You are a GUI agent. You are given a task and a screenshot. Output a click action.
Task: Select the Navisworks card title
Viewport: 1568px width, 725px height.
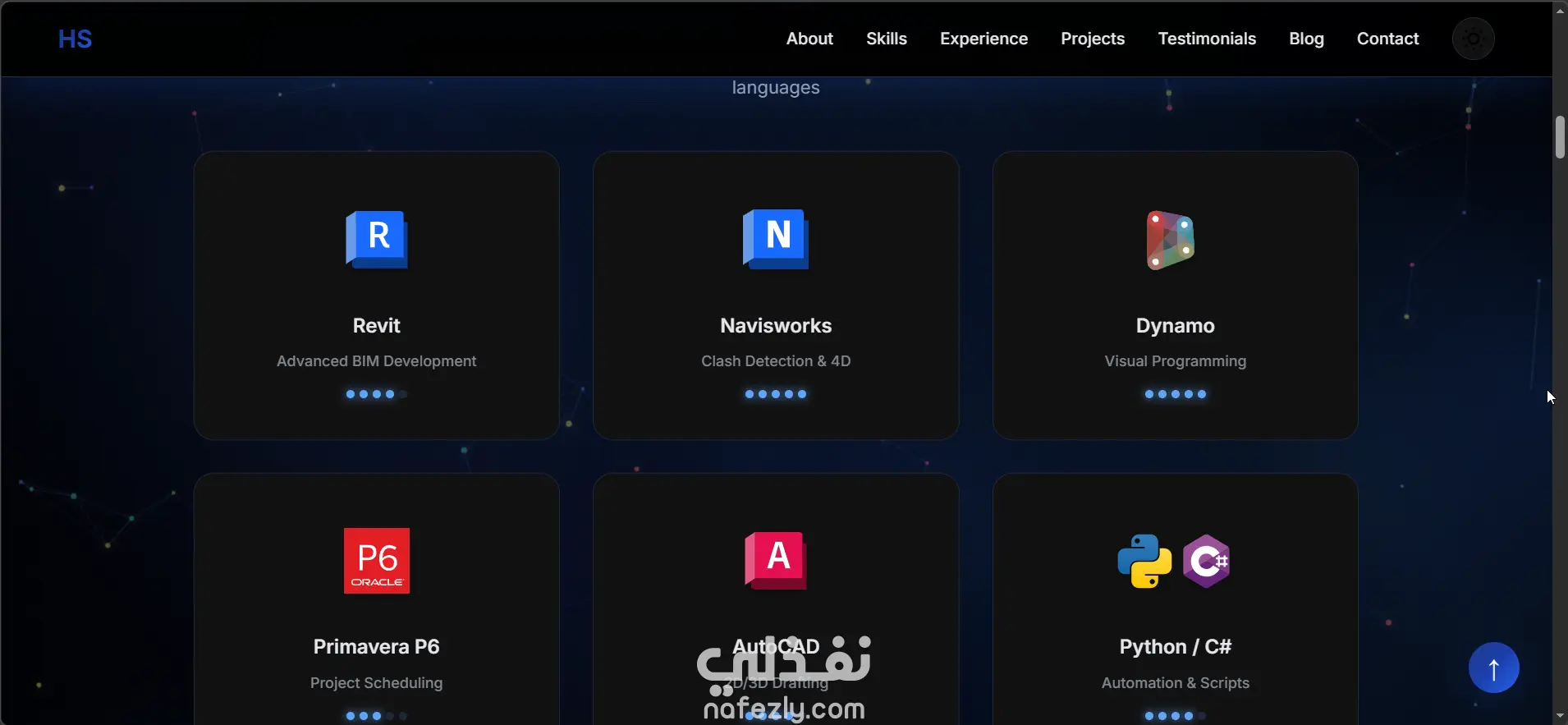coord(776,326)
